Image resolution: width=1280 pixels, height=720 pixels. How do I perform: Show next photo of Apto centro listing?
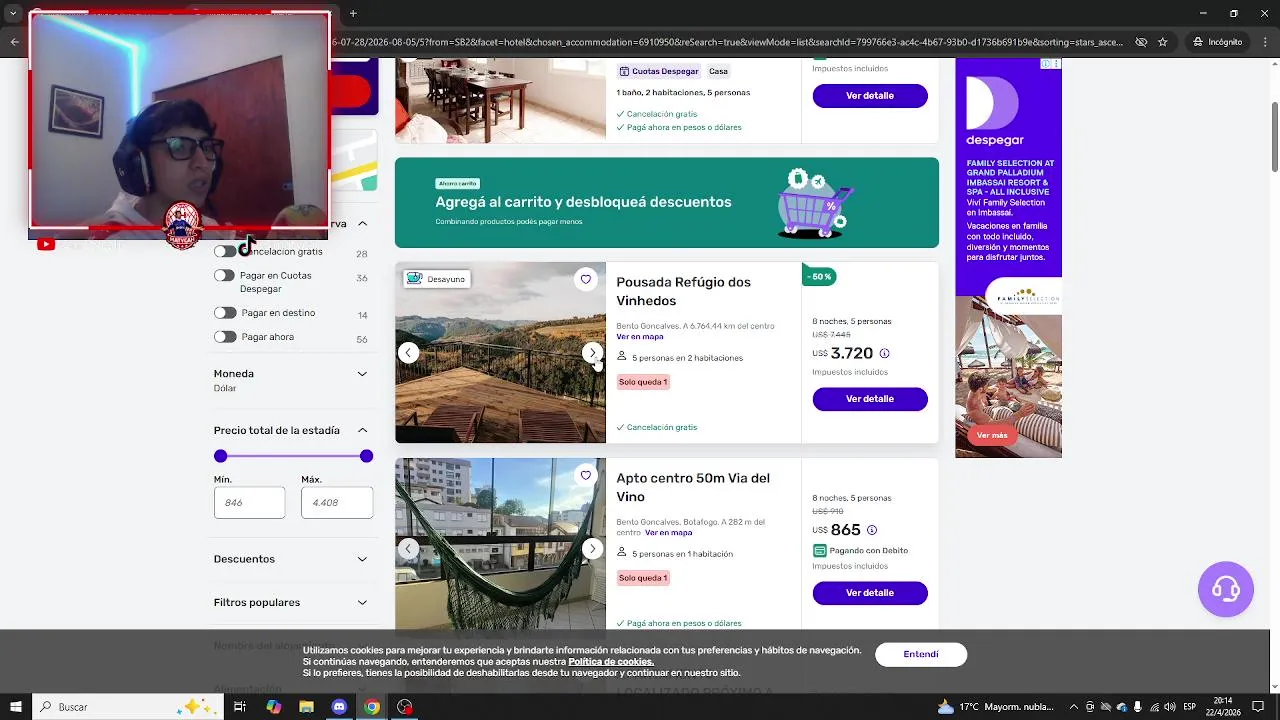(592, 548)
